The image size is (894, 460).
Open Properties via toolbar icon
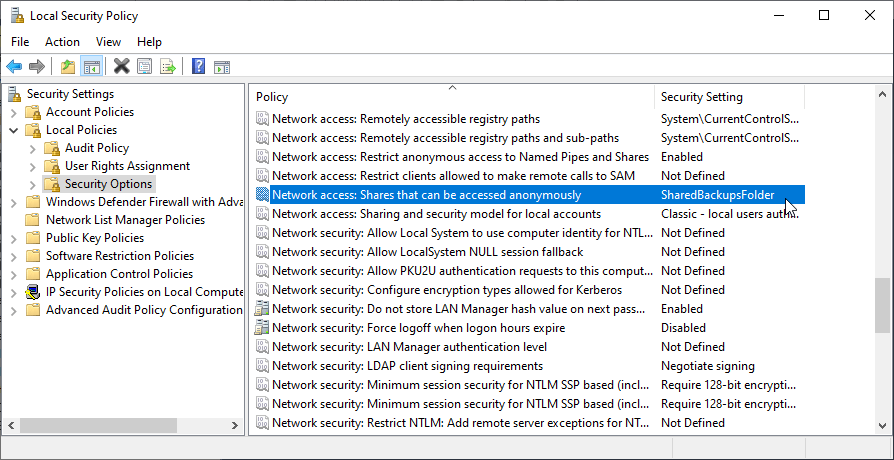(145, 67)
